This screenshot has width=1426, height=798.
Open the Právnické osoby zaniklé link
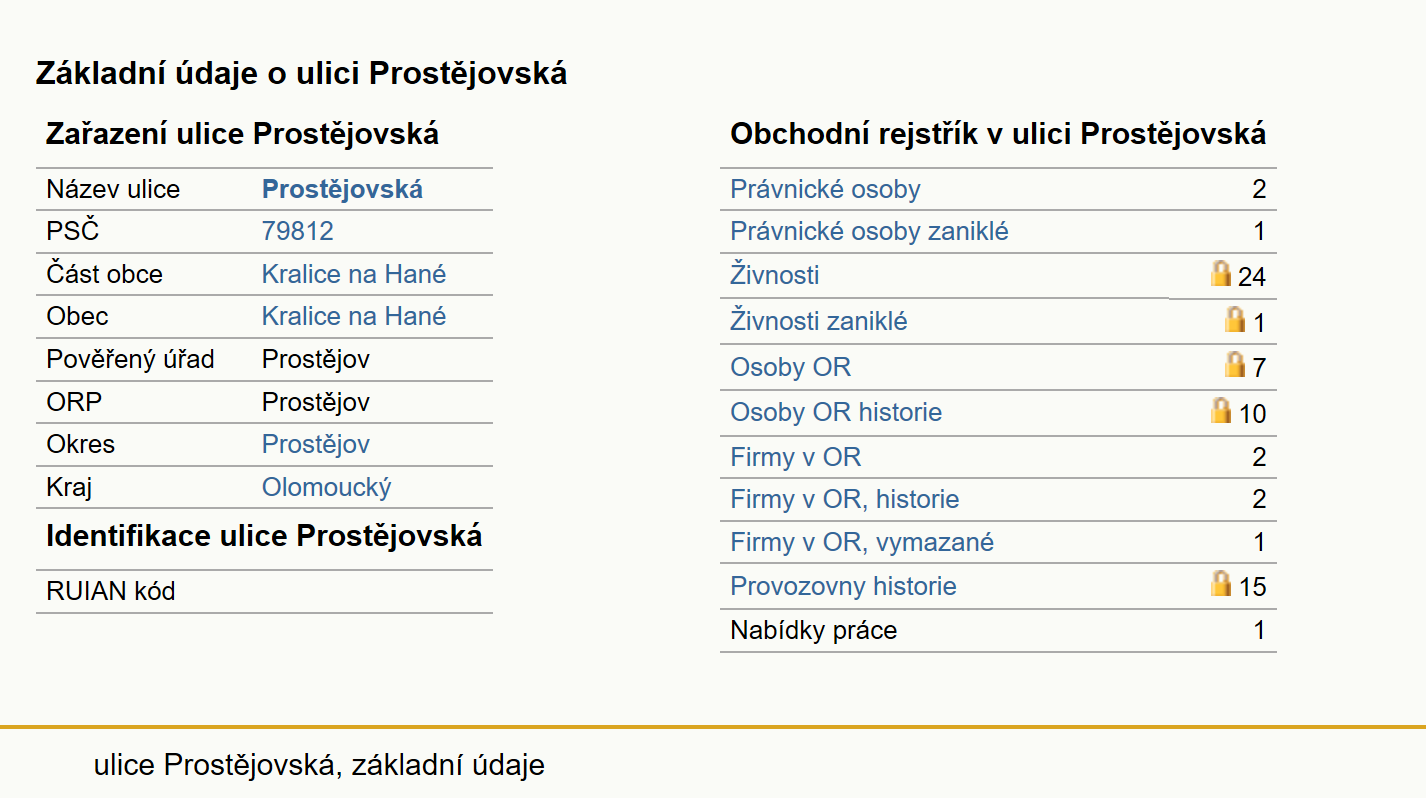tap(869, 231)
